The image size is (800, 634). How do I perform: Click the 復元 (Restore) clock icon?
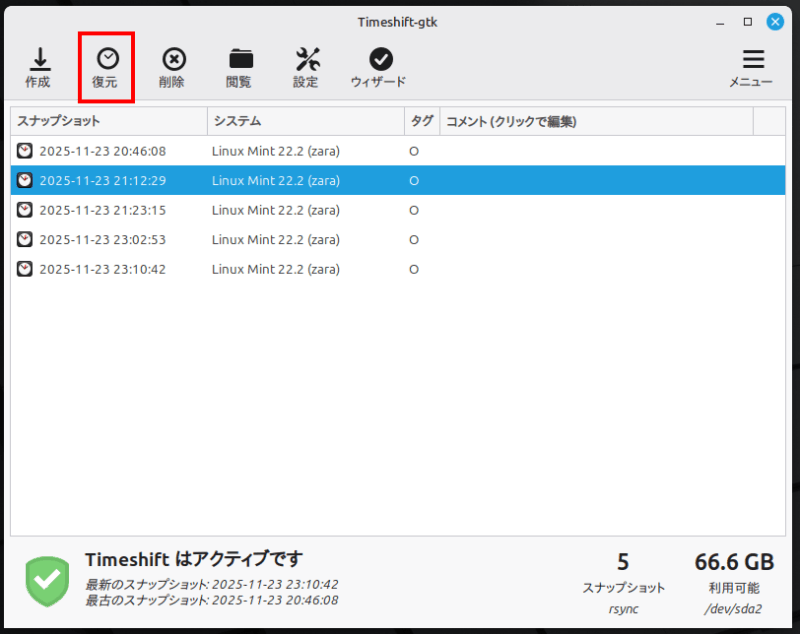106,60
